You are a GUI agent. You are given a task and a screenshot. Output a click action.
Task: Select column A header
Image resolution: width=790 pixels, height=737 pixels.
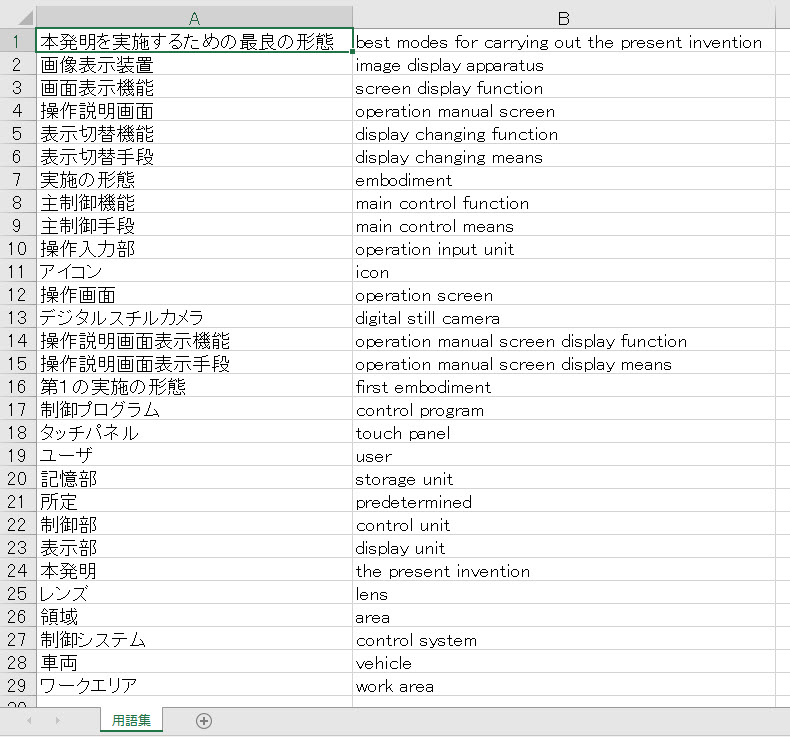coord(194,18)
